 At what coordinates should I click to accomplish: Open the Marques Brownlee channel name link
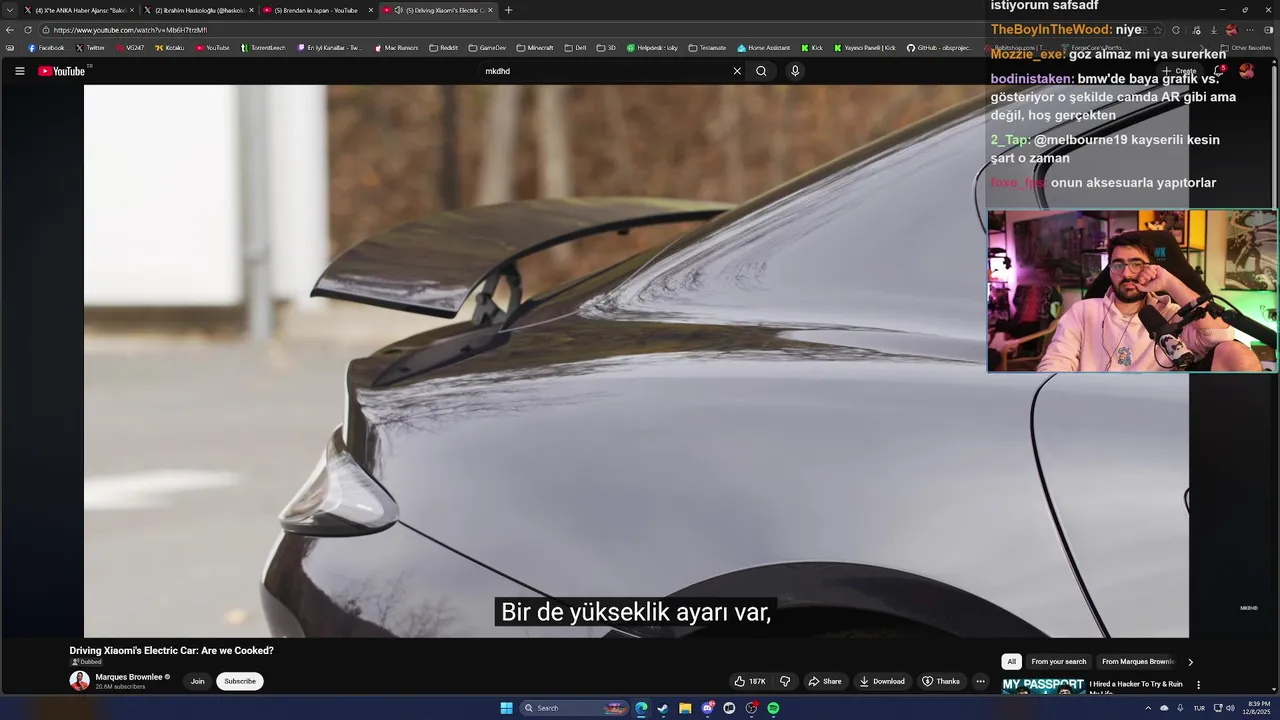[x=129, y=677]
